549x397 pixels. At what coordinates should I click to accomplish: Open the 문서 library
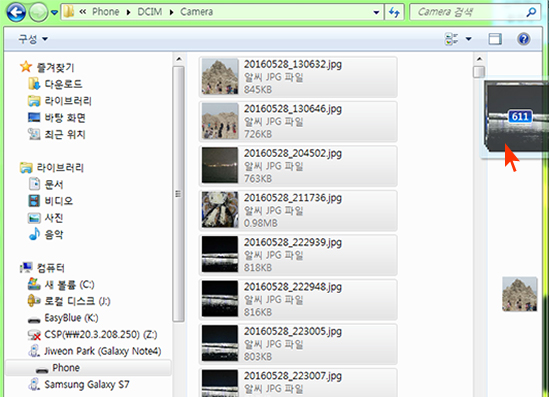pyautogui.click(x=54, y=184)
